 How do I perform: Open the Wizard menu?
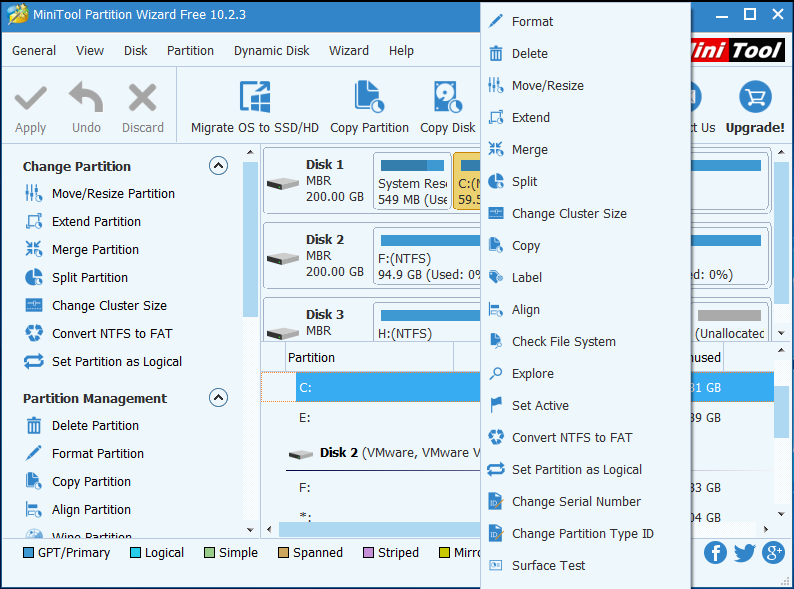[349, 51]
